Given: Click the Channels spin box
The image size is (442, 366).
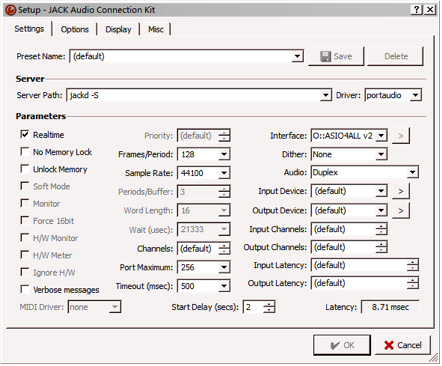Looking at the screenshot, I should [x=203, y=249].
